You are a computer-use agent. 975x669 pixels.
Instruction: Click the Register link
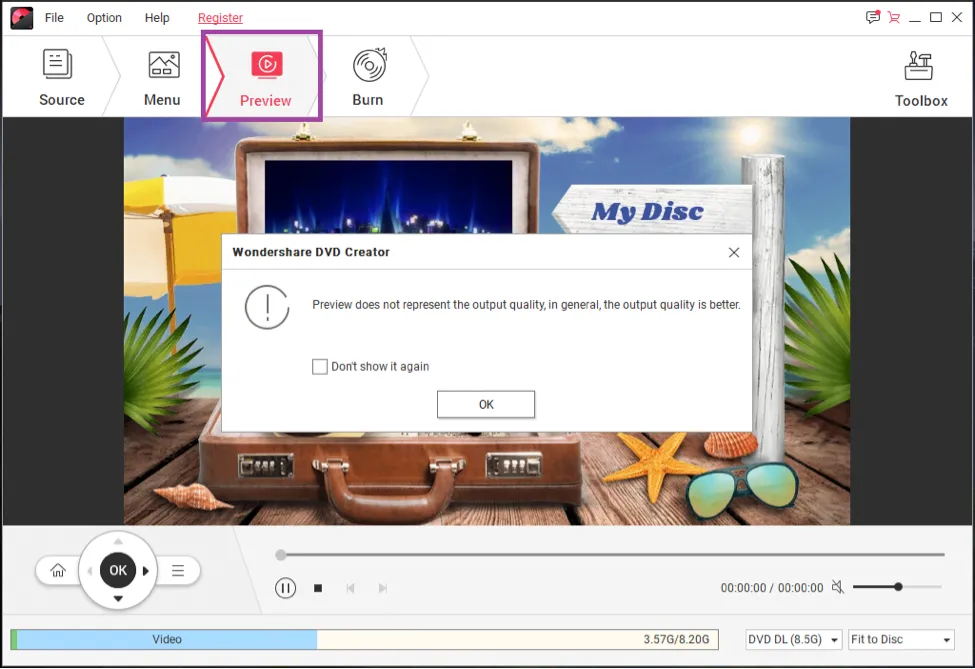click(x=220, y=18)
